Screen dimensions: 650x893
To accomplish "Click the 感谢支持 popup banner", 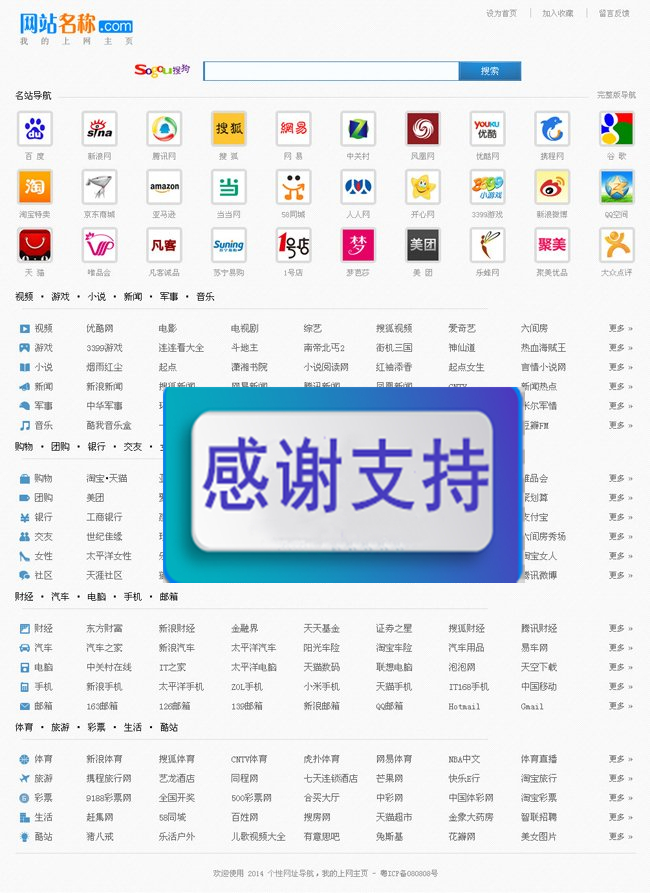I will point(342,484).
